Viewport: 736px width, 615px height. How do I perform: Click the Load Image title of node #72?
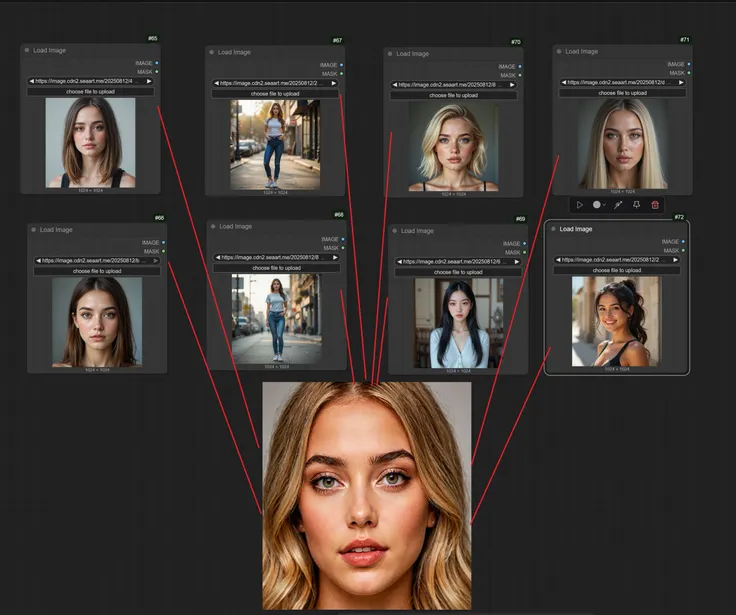576,229
